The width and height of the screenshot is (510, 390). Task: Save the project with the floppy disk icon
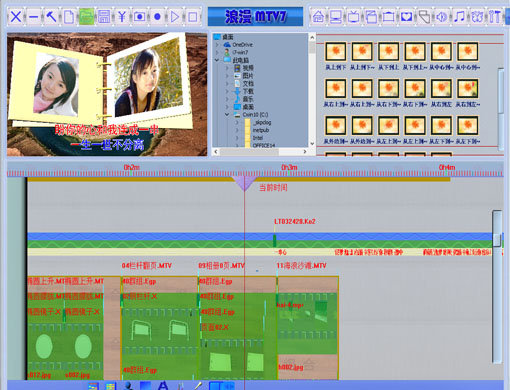point(104,16)
